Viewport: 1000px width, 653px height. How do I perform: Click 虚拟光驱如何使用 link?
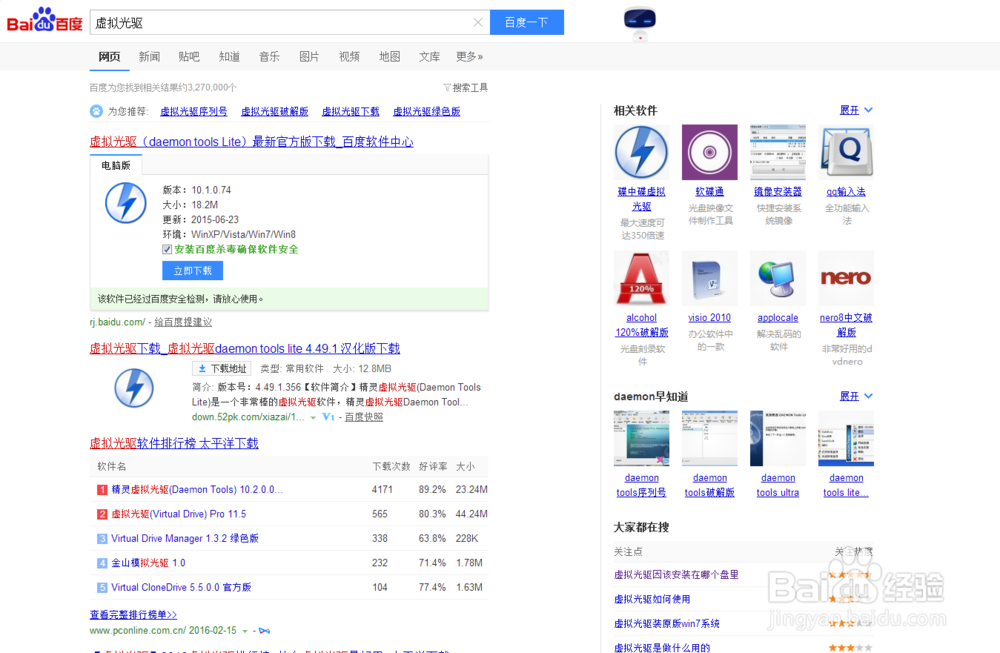tap(652, 599)
